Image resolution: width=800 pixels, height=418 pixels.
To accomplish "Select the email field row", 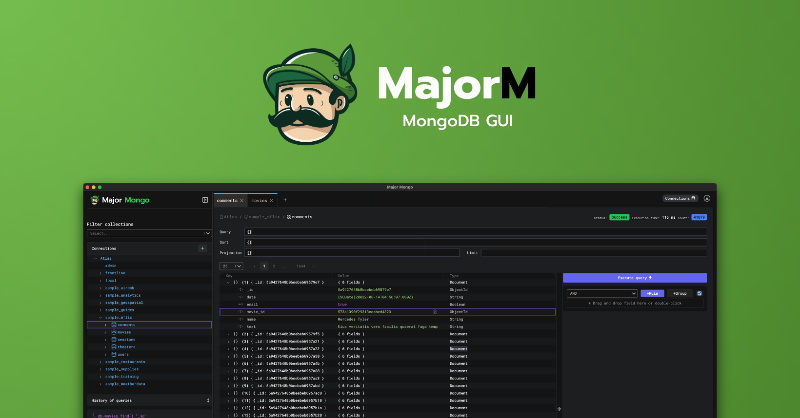I will 388,304.
